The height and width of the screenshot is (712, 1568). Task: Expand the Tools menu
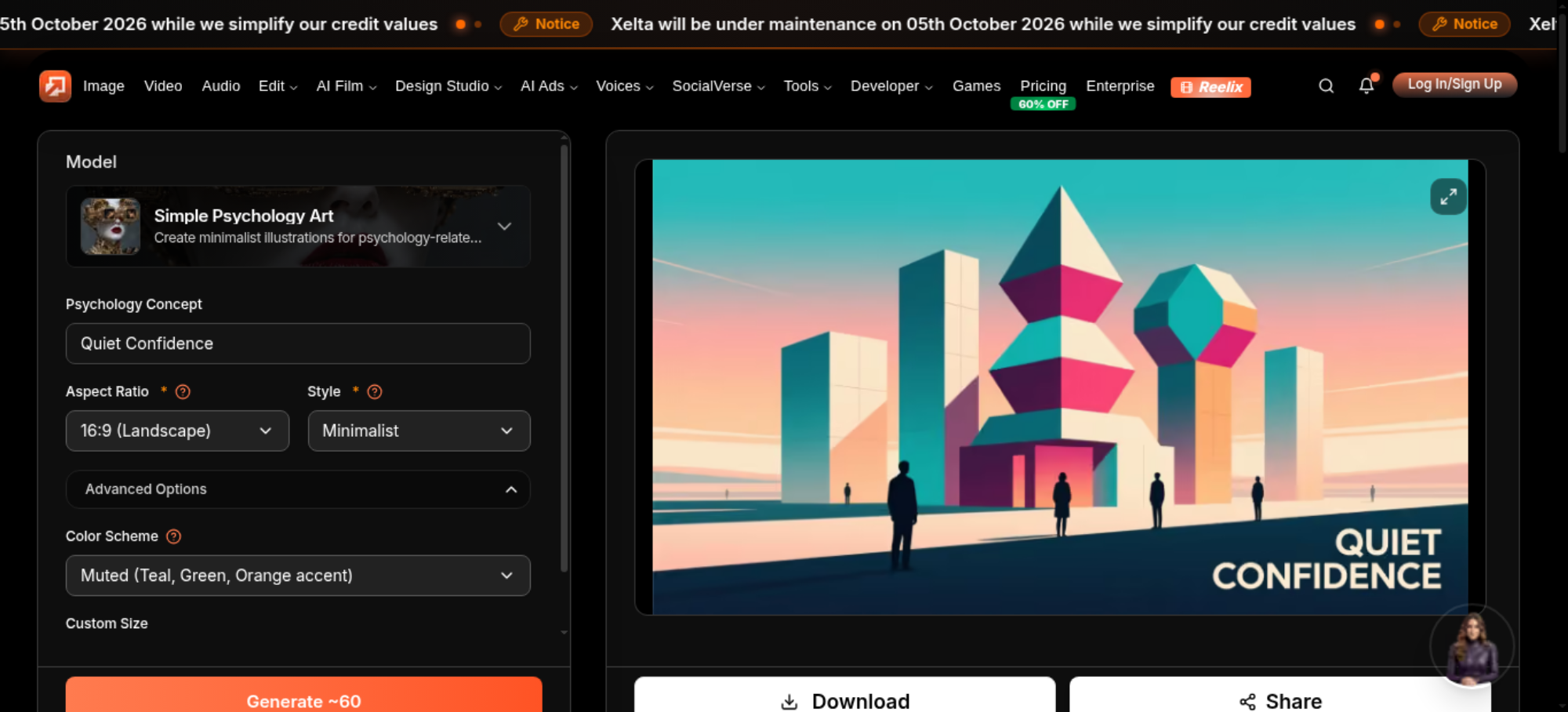click(x=808, y=86)
